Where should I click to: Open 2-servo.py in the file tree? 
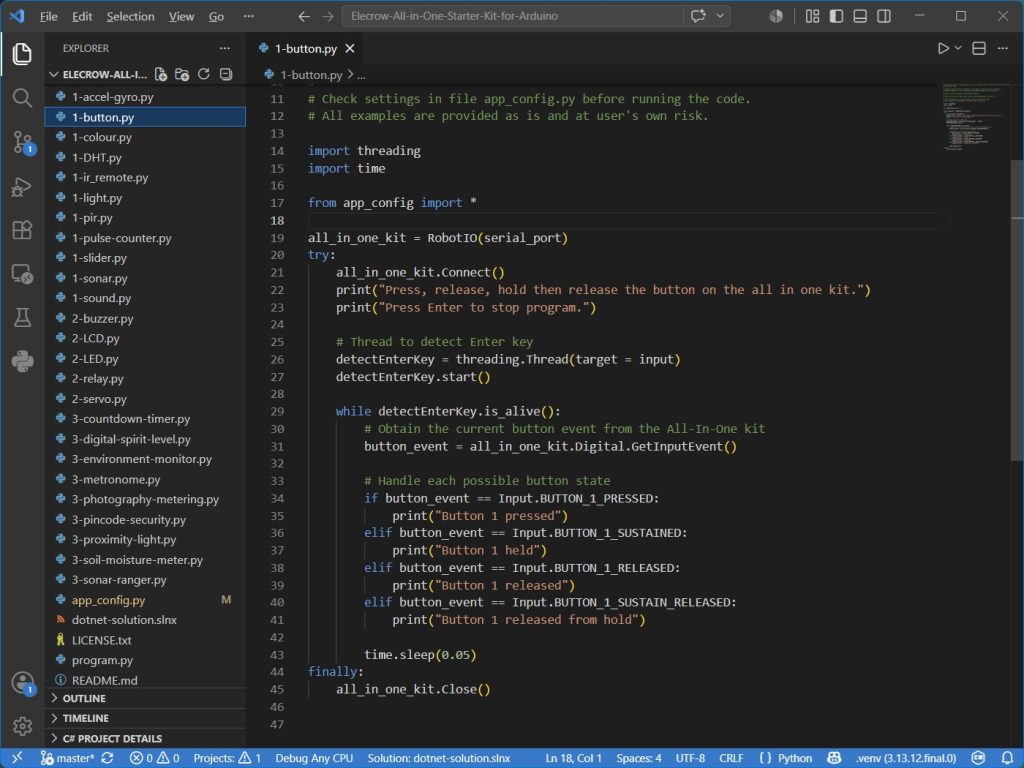[146, 399]
